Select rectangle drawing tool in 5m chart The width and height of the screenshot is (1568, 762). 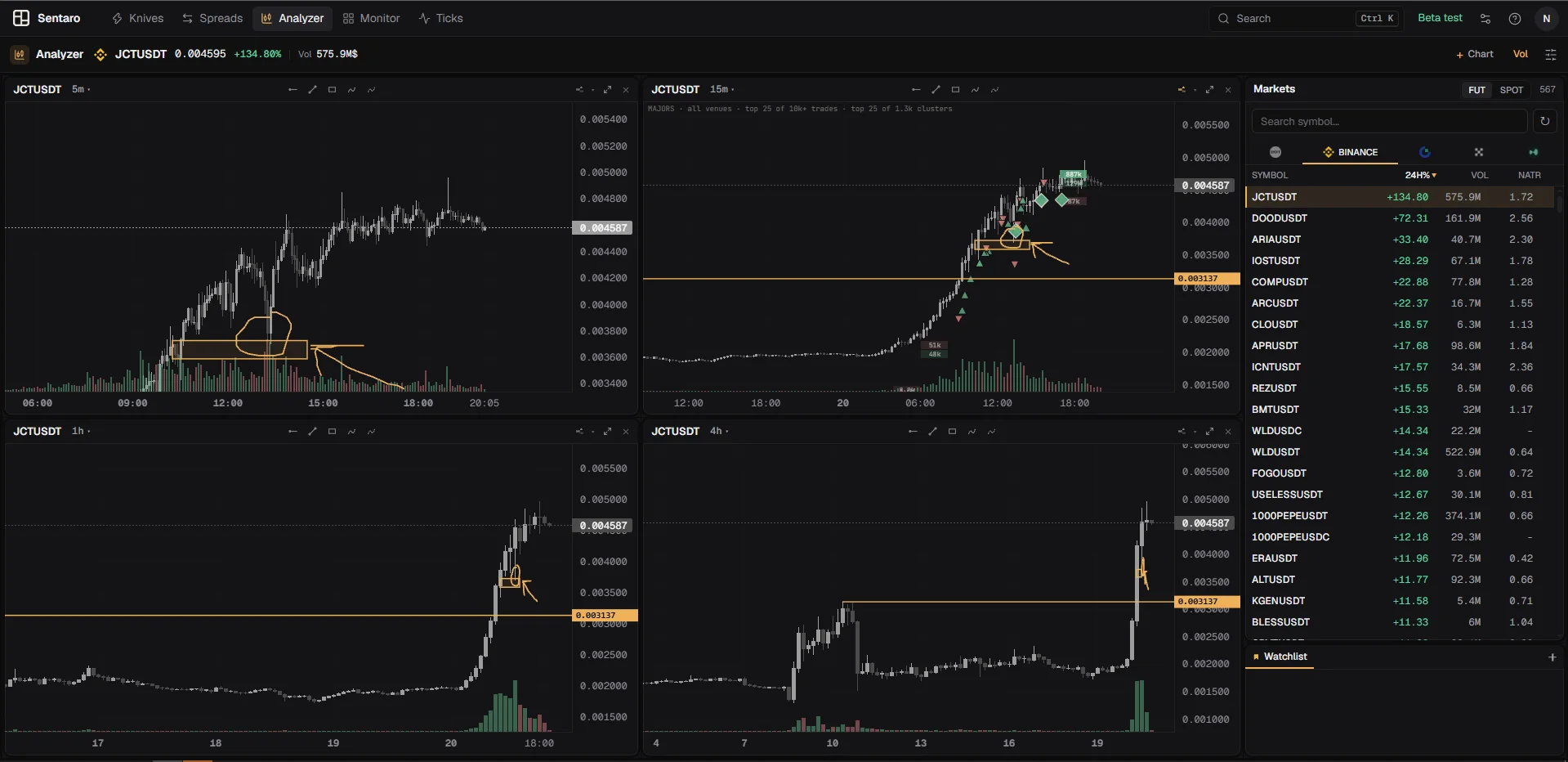click(332, 90)
